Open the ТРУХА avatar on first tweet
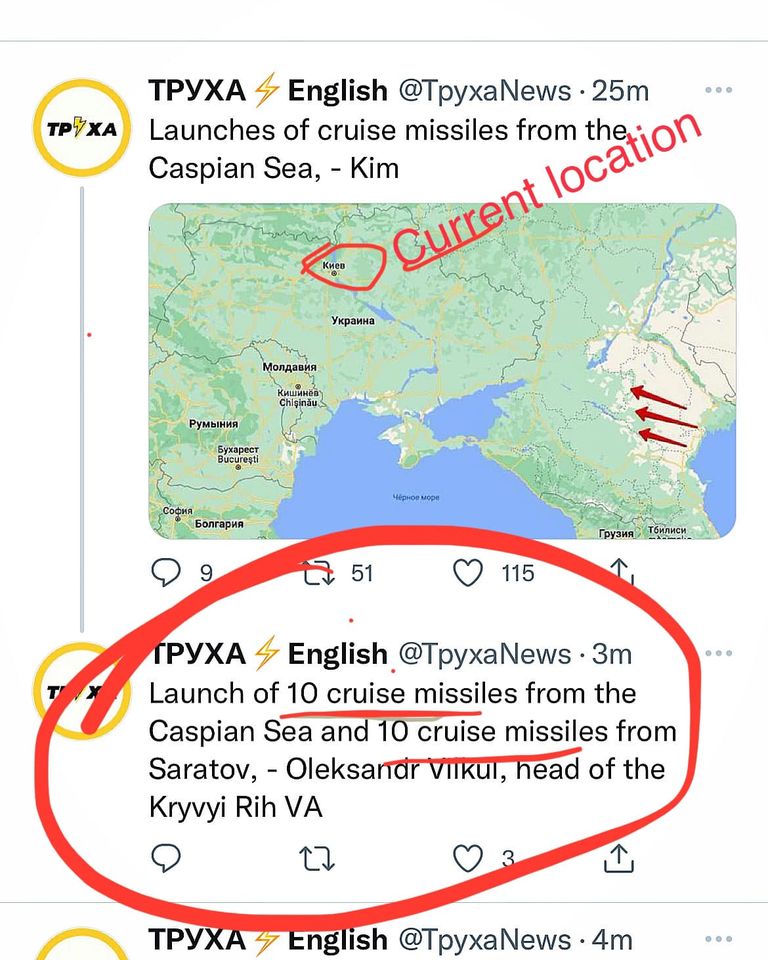 tap(81, 128)
